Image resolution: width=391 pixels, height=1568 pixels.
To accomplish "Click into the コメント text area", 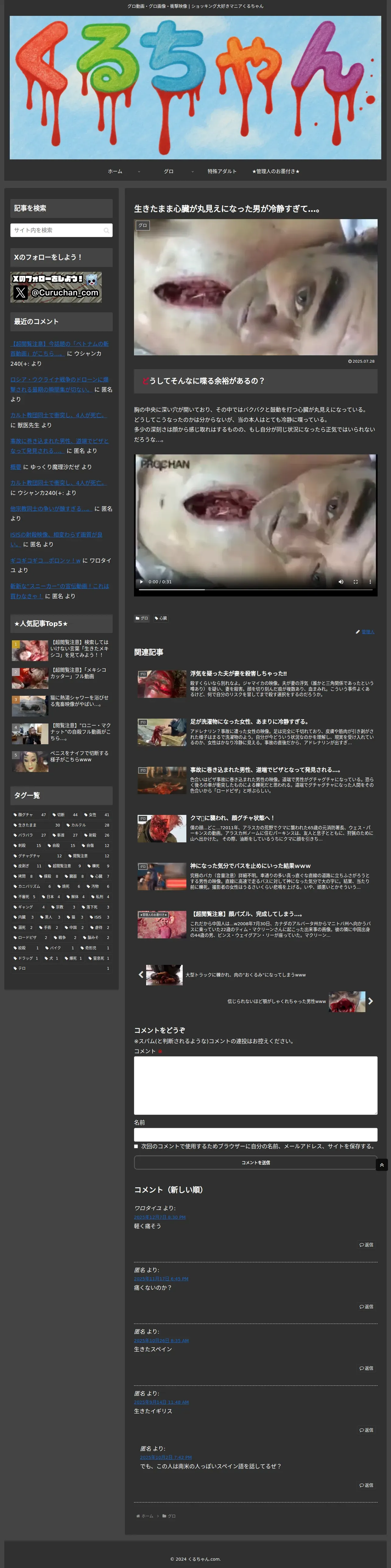I will (x=255, y=1085).
